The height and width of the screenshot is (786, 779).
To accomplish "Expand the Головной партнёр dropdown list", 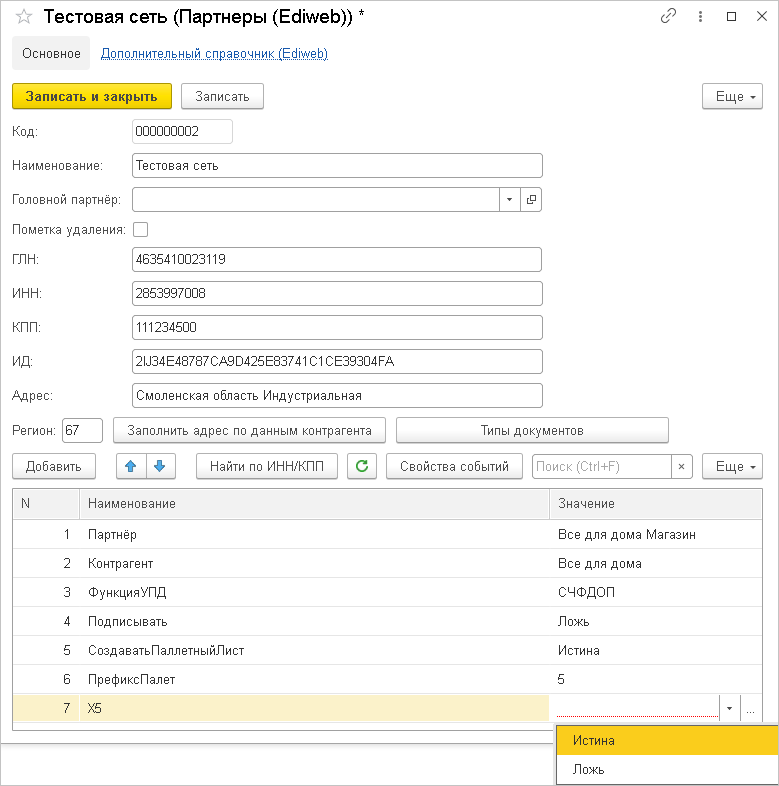I will pyautogui.click(x=509, y=199).
